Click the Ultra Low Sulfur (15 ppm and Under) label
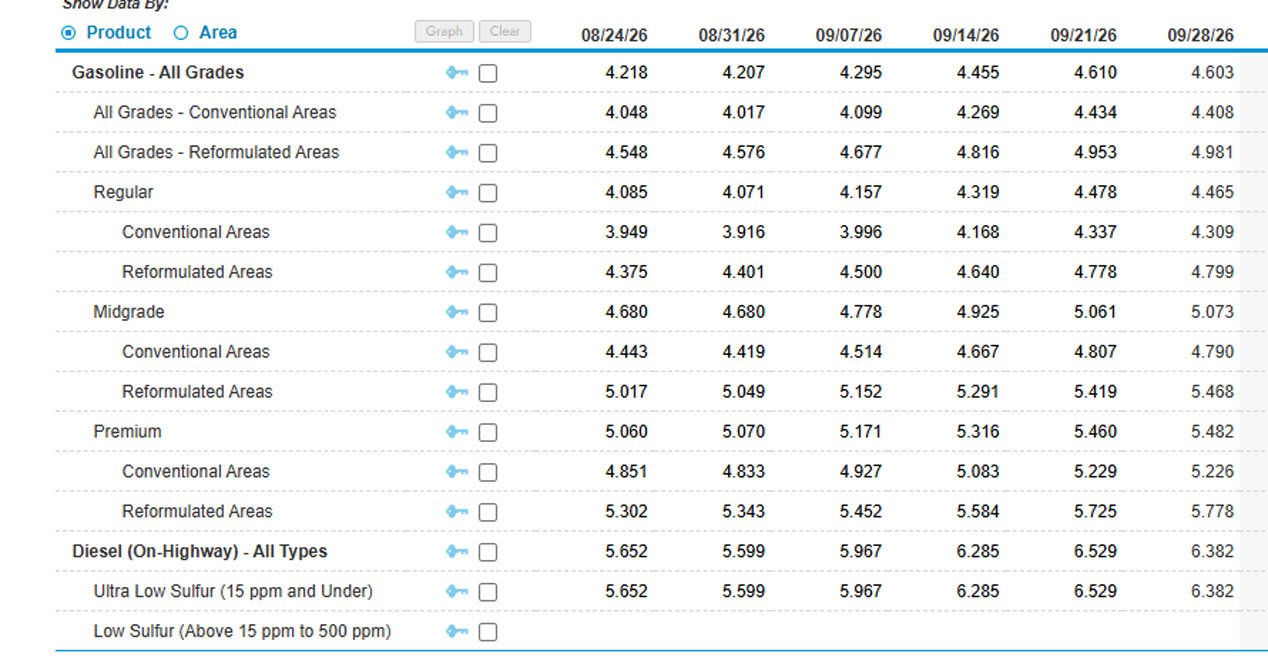 click(233, 591)
